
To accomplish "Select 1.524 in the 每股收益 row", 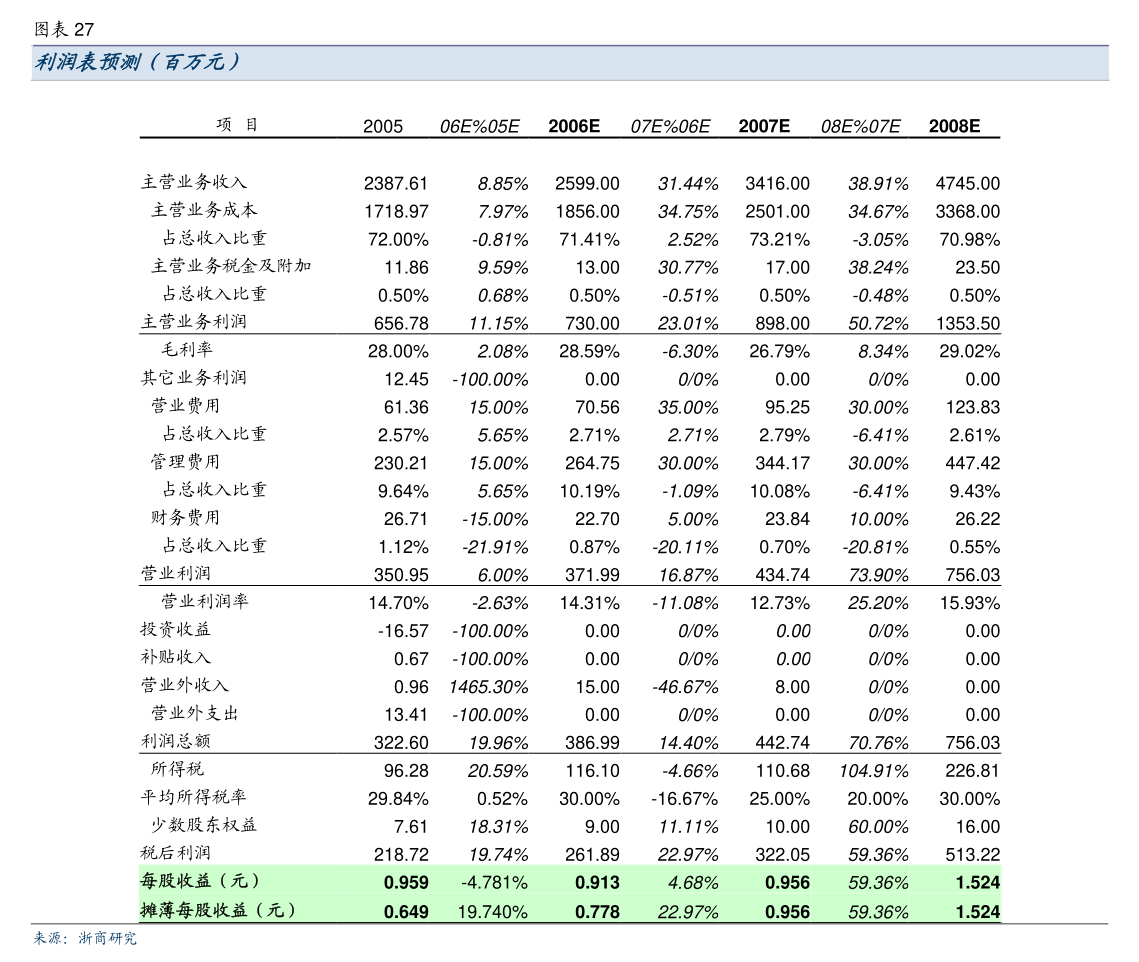I will (977, 882).
